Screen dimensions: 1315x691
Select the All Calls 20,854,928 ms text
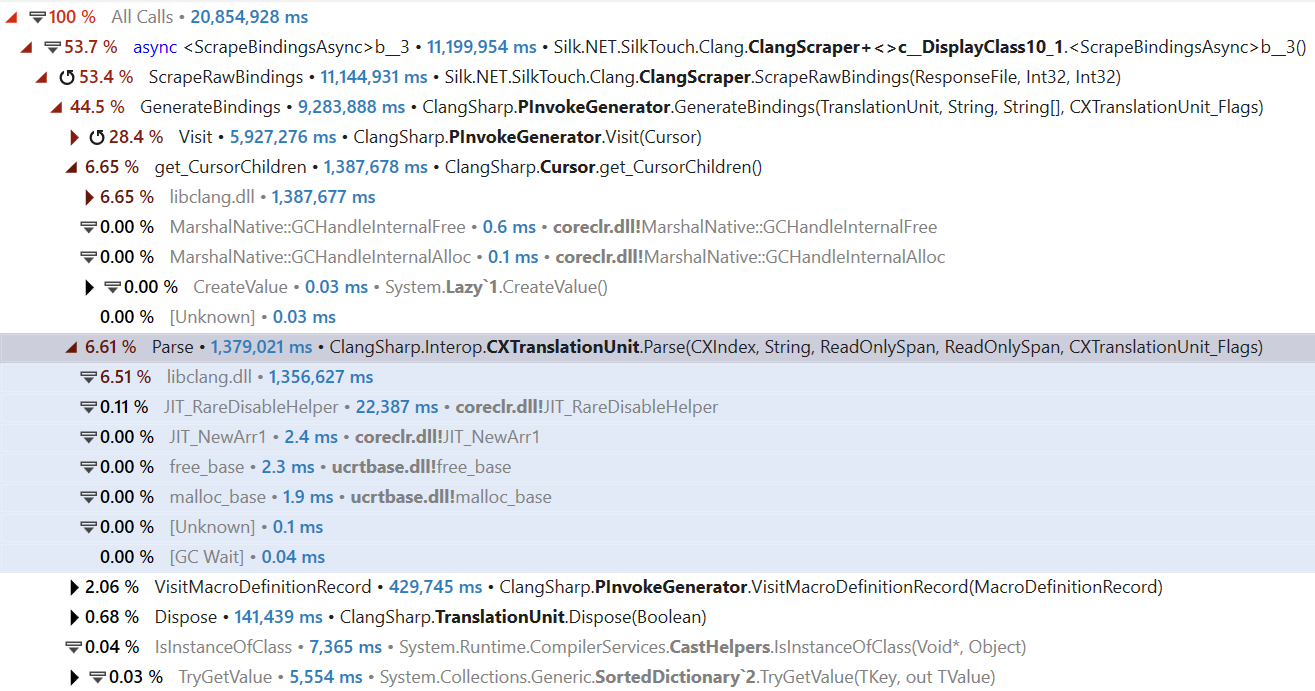point(210,17)
